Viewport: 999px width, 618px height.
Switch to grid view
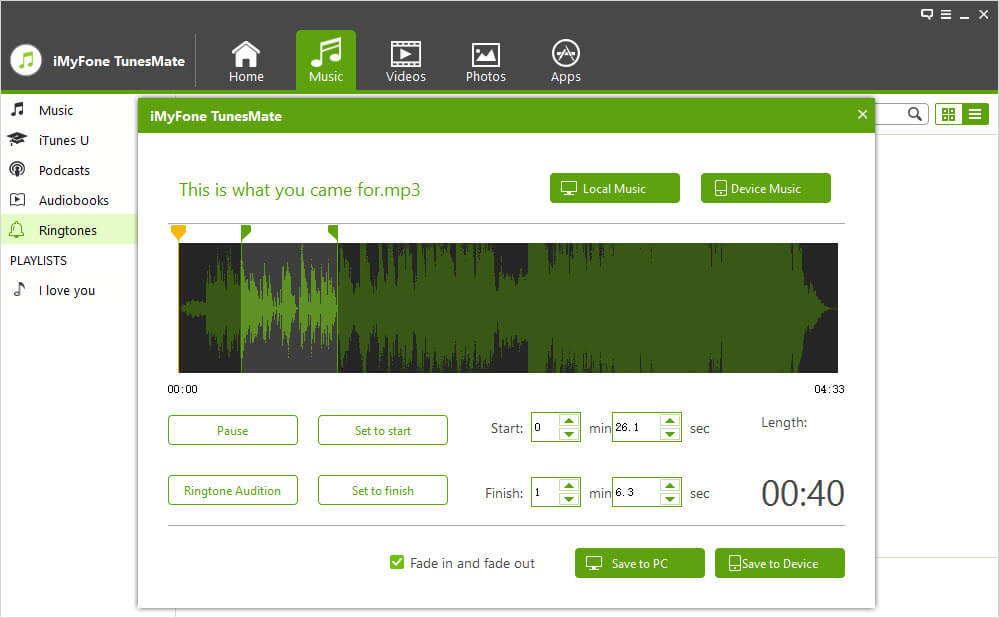949,114
